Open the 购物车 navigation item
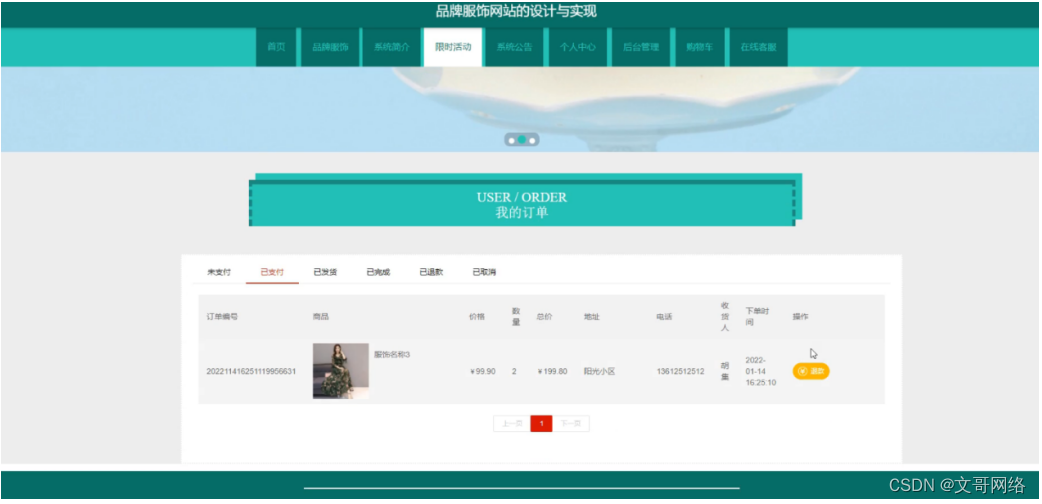The height and width of the screenshot is (504, 1042). [700, 47]
